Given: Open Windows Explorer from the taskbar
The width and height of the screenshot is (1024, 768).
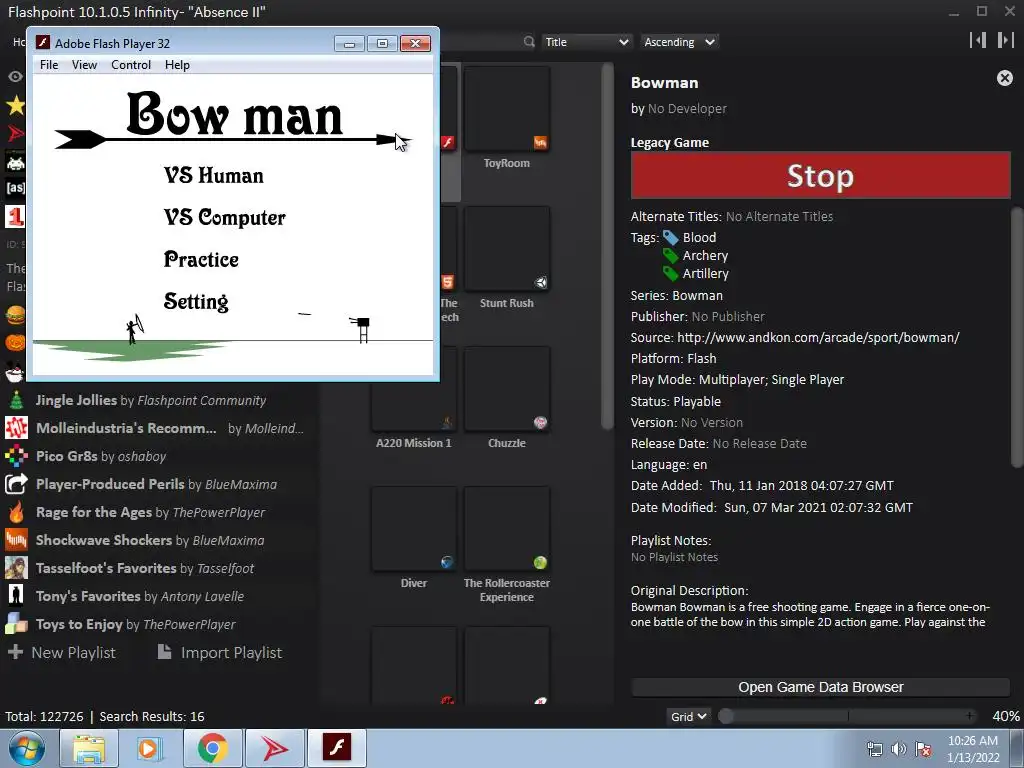Looking at the screenshot, I should (x=89, y=748).
